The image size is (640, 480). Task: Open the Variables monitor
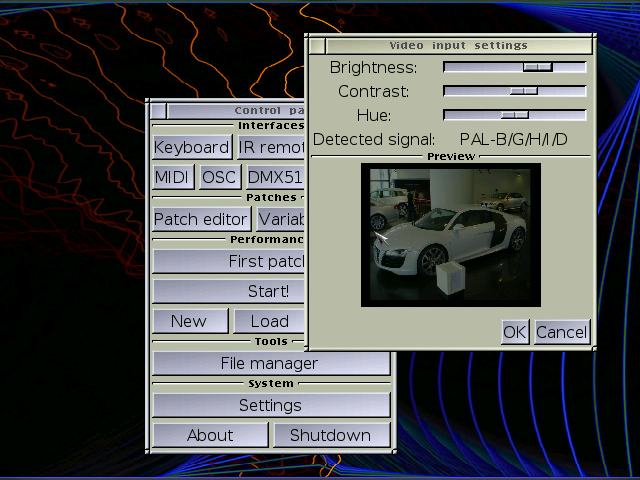pyautogui.click(x=280, y=219)
